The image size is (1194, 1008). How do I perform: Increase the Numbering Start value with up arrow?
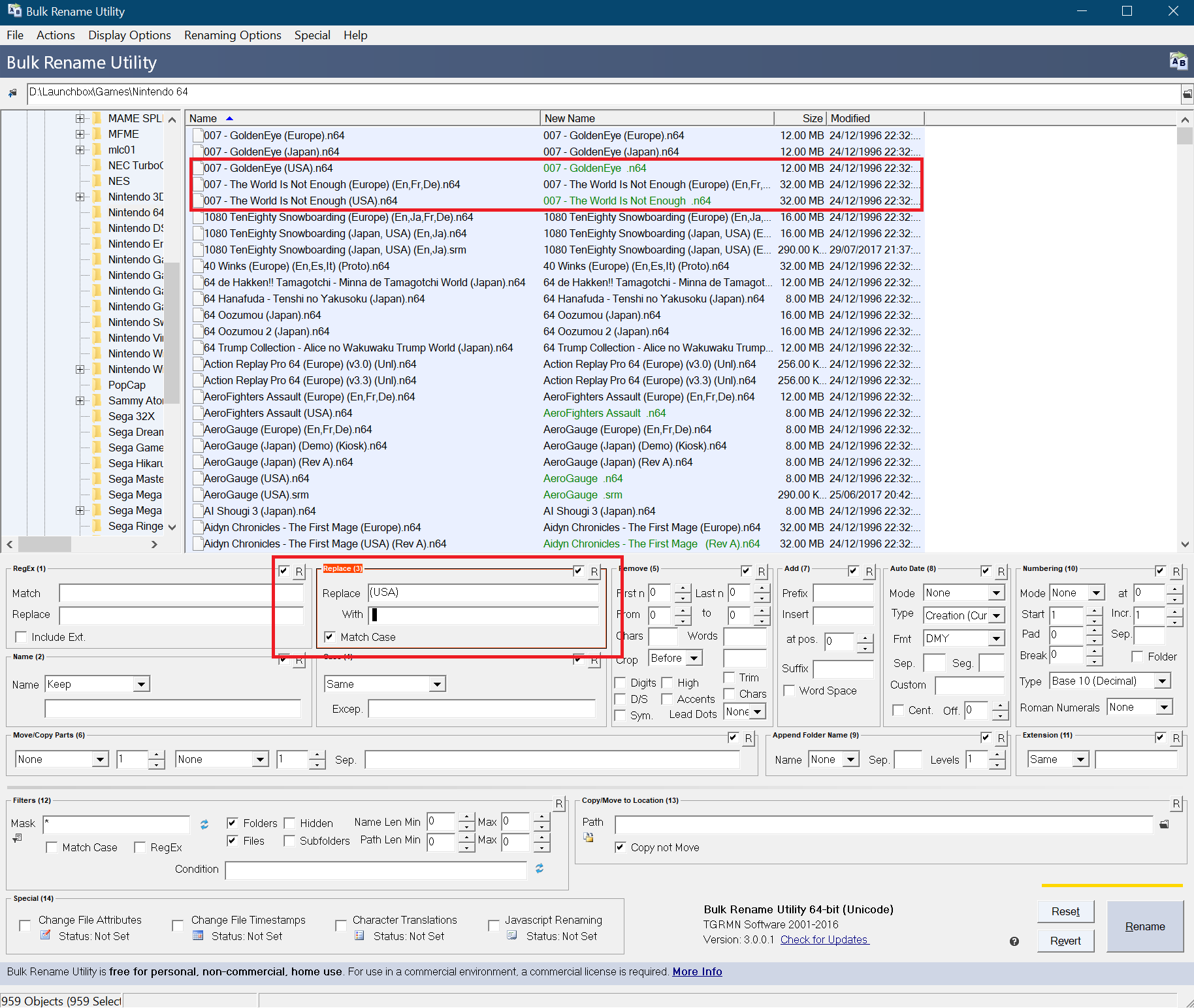point(1094,611)
